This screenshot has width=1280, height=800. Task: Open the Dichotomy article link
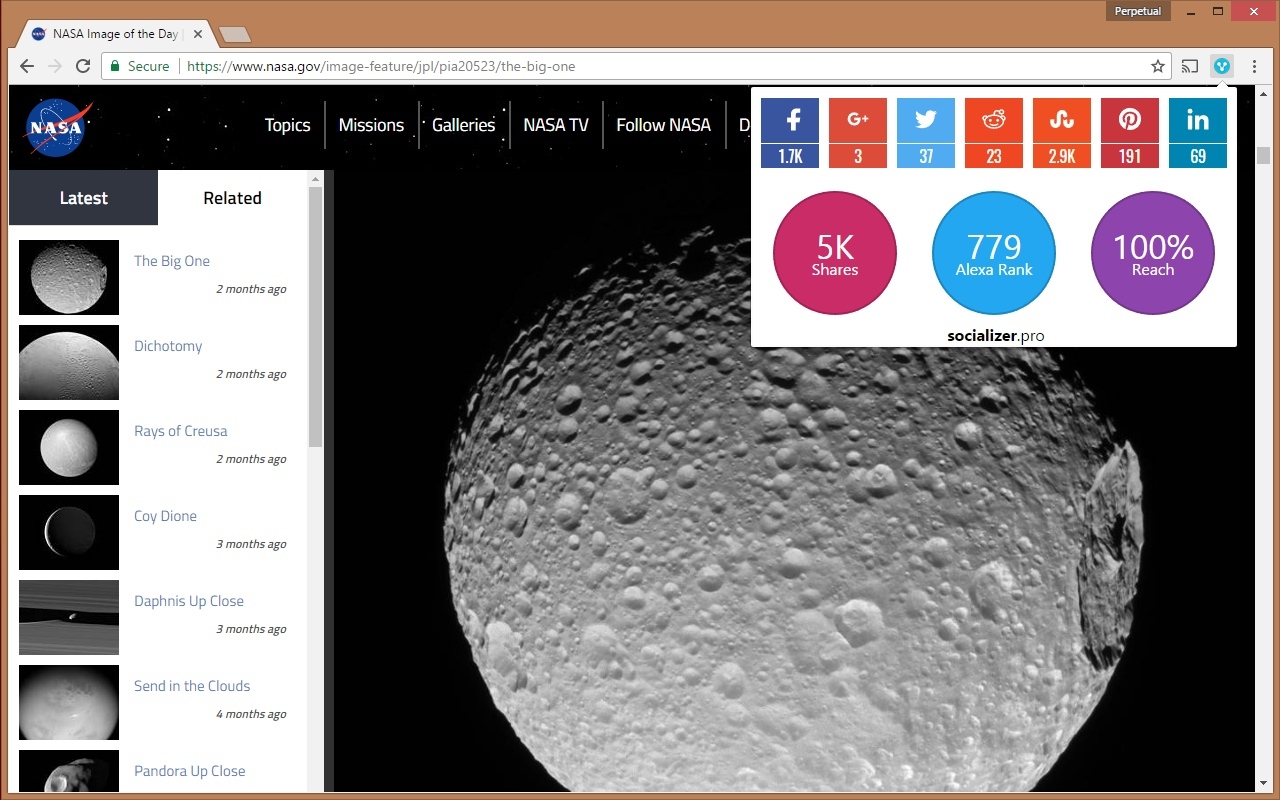pos(168,346)
